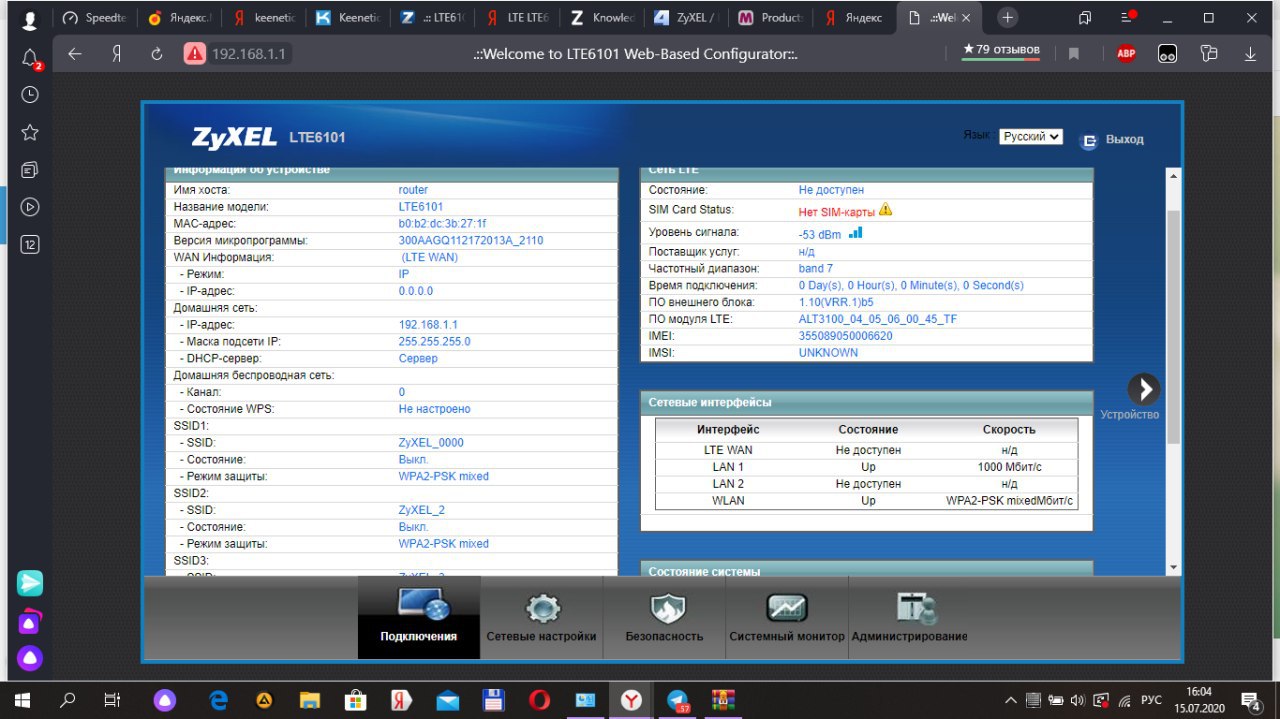1280x719 pixels.
Task: Open the ABP adblock extension icon
Action: click(x=1126, y=54)
